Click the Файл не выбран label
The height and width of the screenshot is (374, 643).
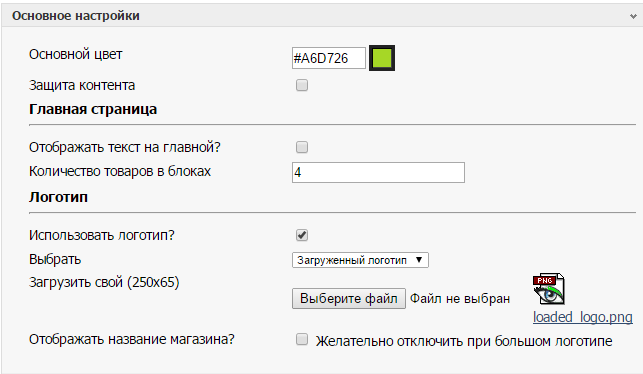[x=460, y=299]
